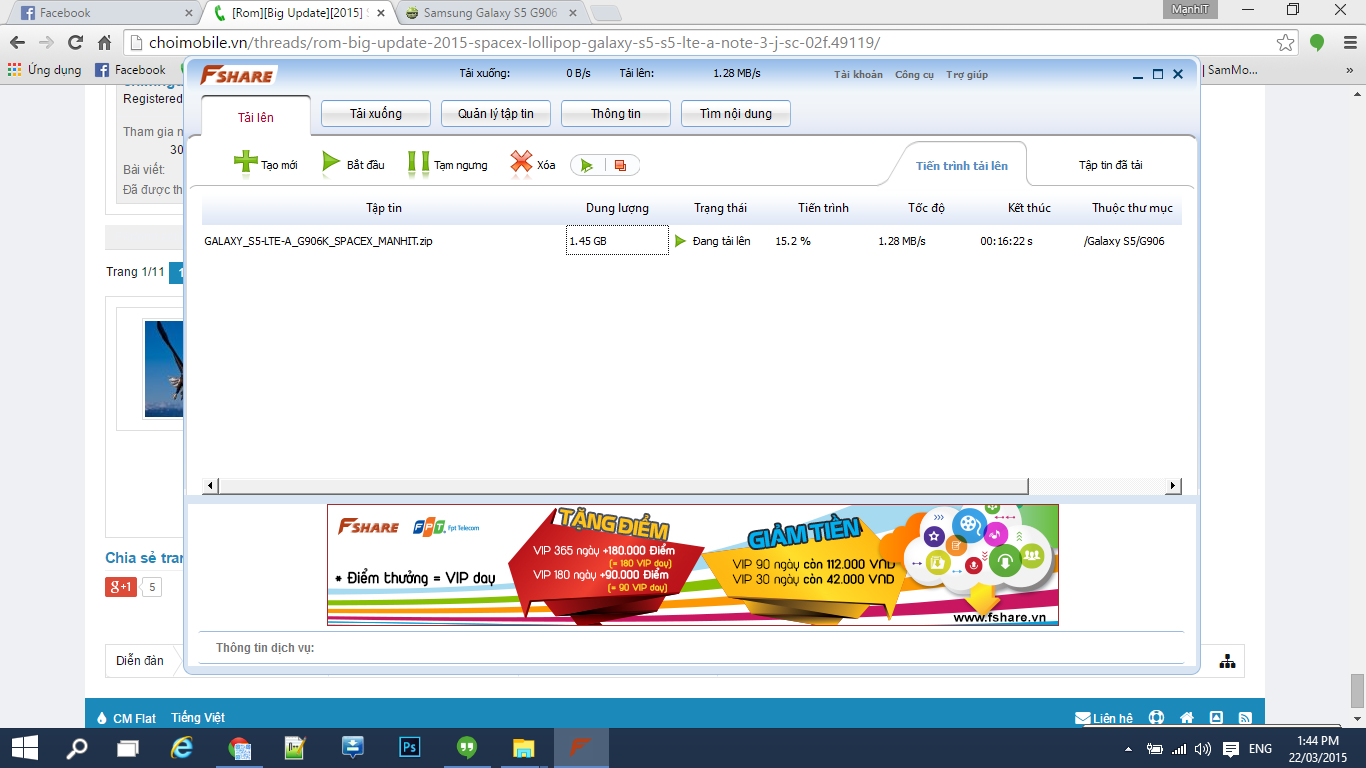Click the Đang tải lên status cell
The height and width of the screenshot is (768, 1366).
coord(721,241)
